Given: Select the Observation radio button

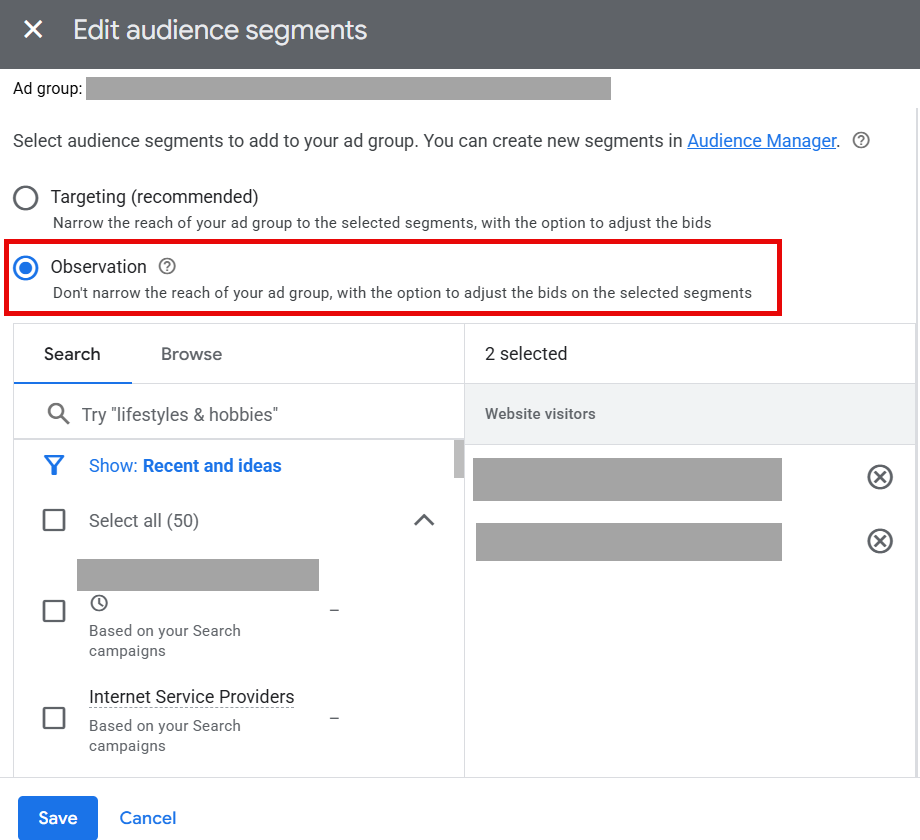Looking at the screenshot, I should coord(26,267).
